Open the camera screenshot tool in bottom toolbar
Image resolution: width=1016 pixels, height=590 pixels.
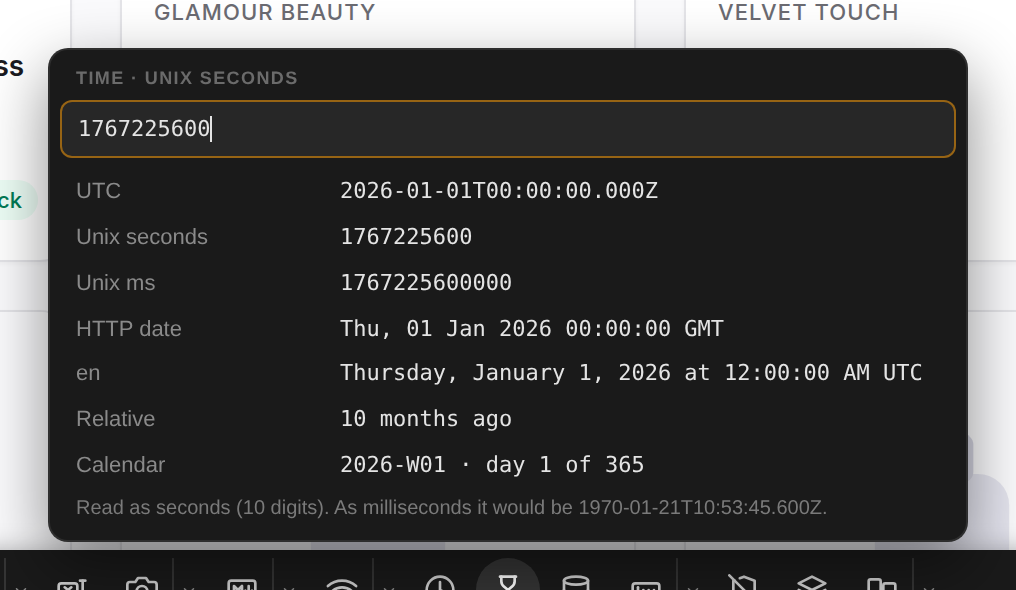142,582
